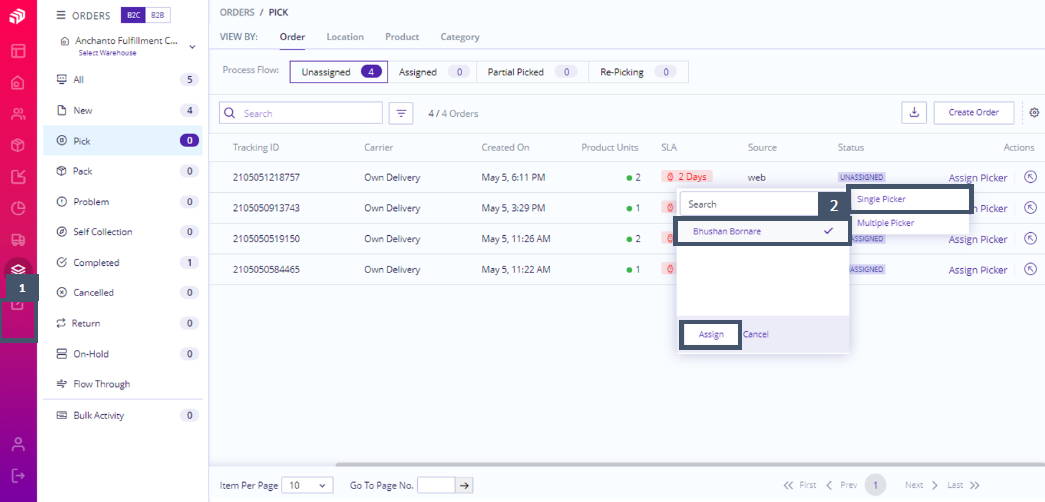
Task: Click the Next page control
Action: (x=922, y=485)
